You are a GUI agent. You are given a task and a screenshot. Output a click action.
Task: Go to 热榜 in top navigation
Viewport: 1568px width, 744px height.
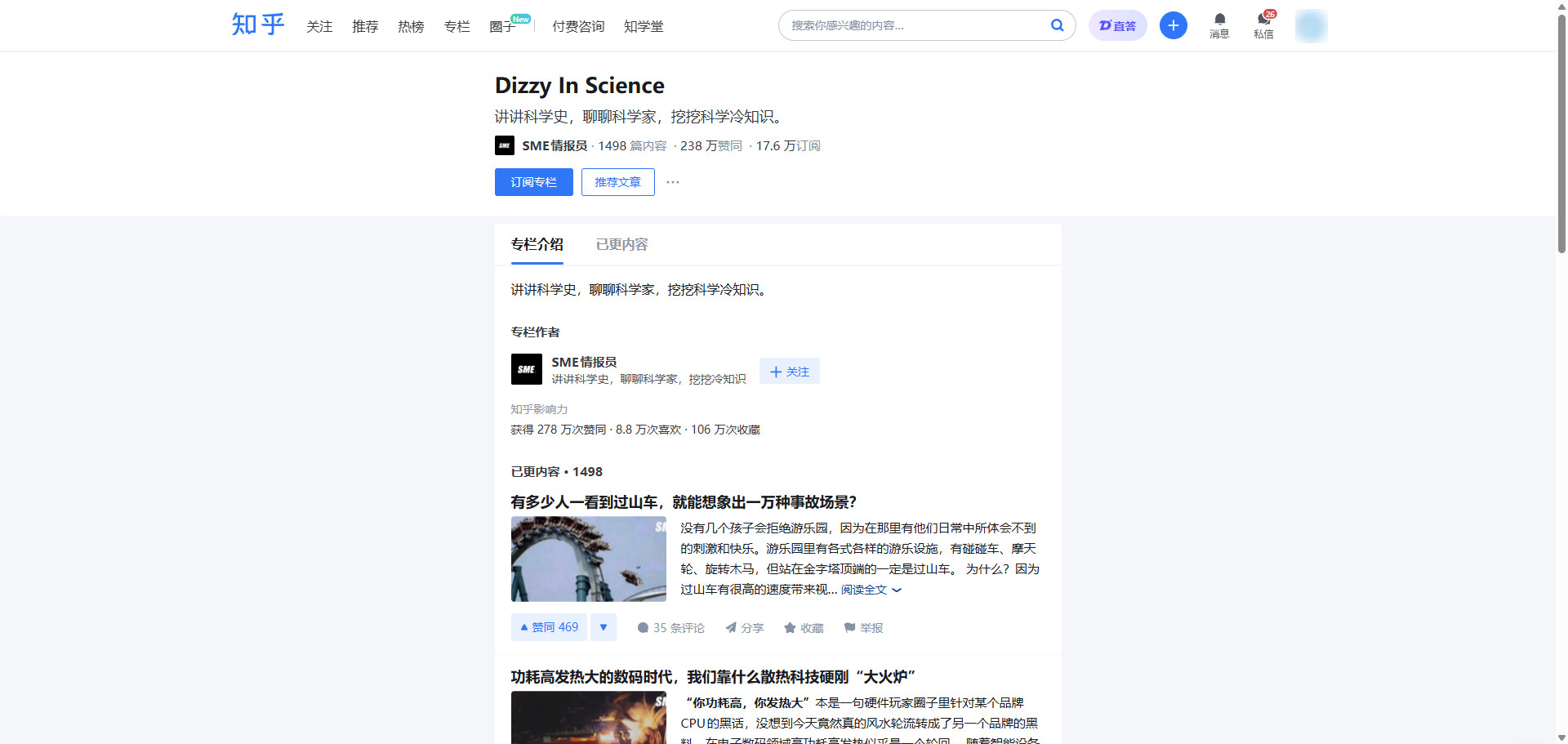click(x=411, y=26)
